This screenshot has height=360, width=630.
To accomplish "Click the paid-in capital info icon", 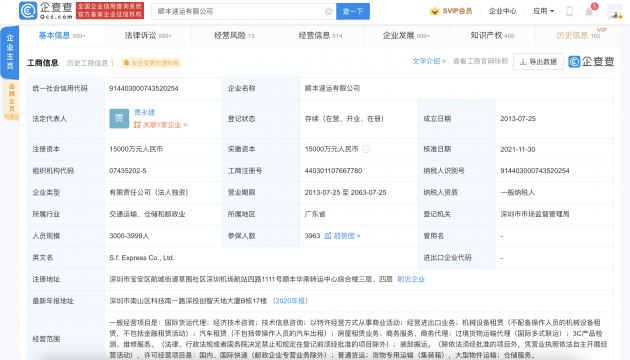I will coord(366,149).
